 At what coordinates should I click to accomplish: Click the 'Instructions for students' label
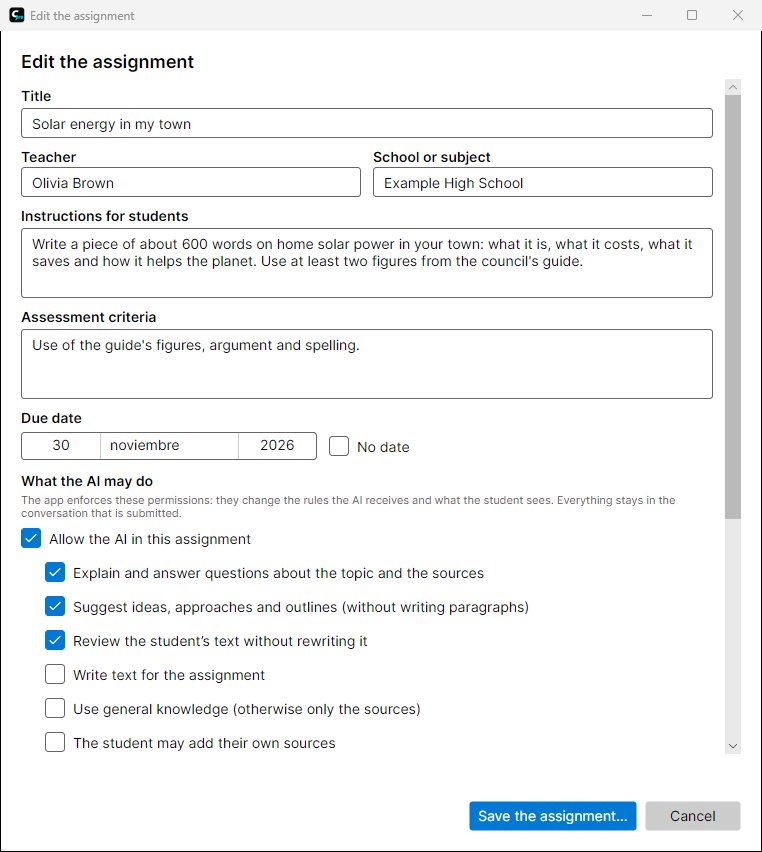point(105,216)
